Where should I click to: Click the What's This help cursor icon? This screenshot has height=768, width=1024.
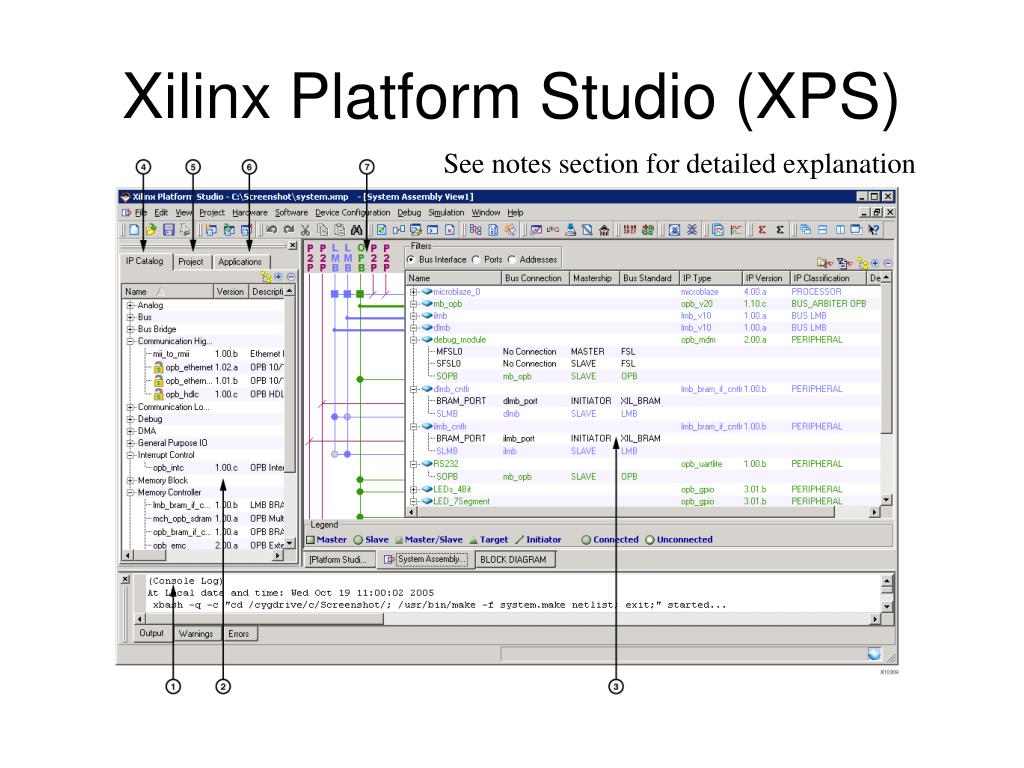coord(873,230)
